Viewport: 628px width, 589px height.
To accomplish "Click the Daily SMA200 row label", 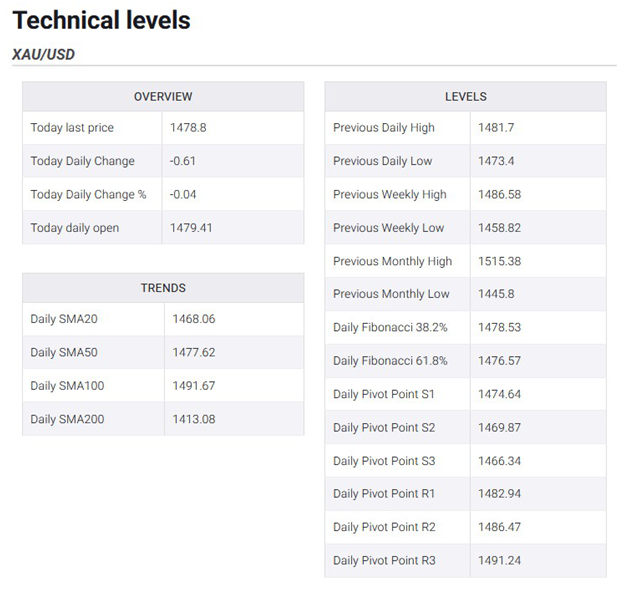I will coord(67,419).
